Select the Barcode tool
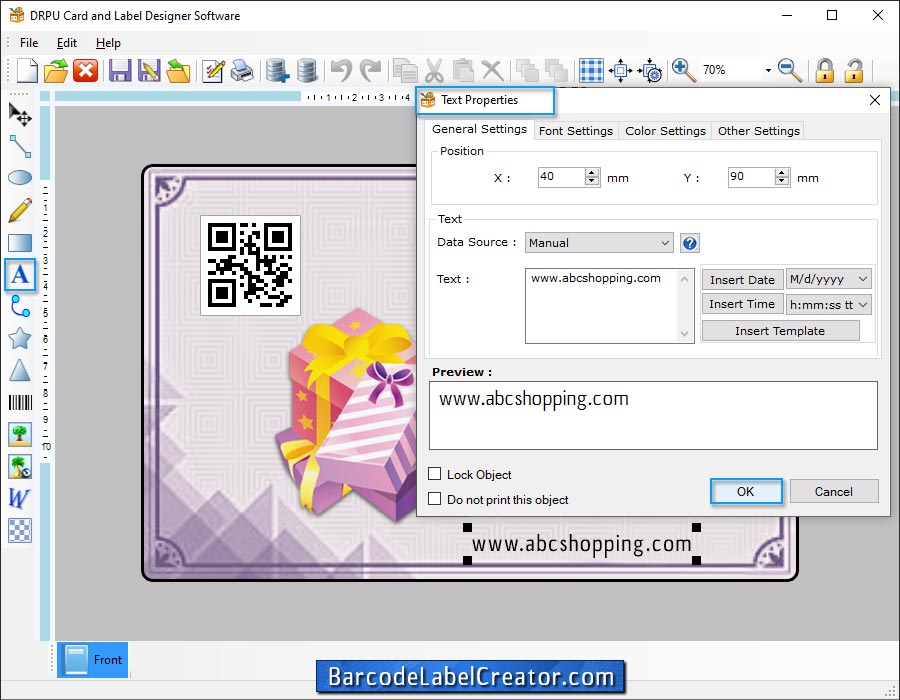 coord(20,403)
